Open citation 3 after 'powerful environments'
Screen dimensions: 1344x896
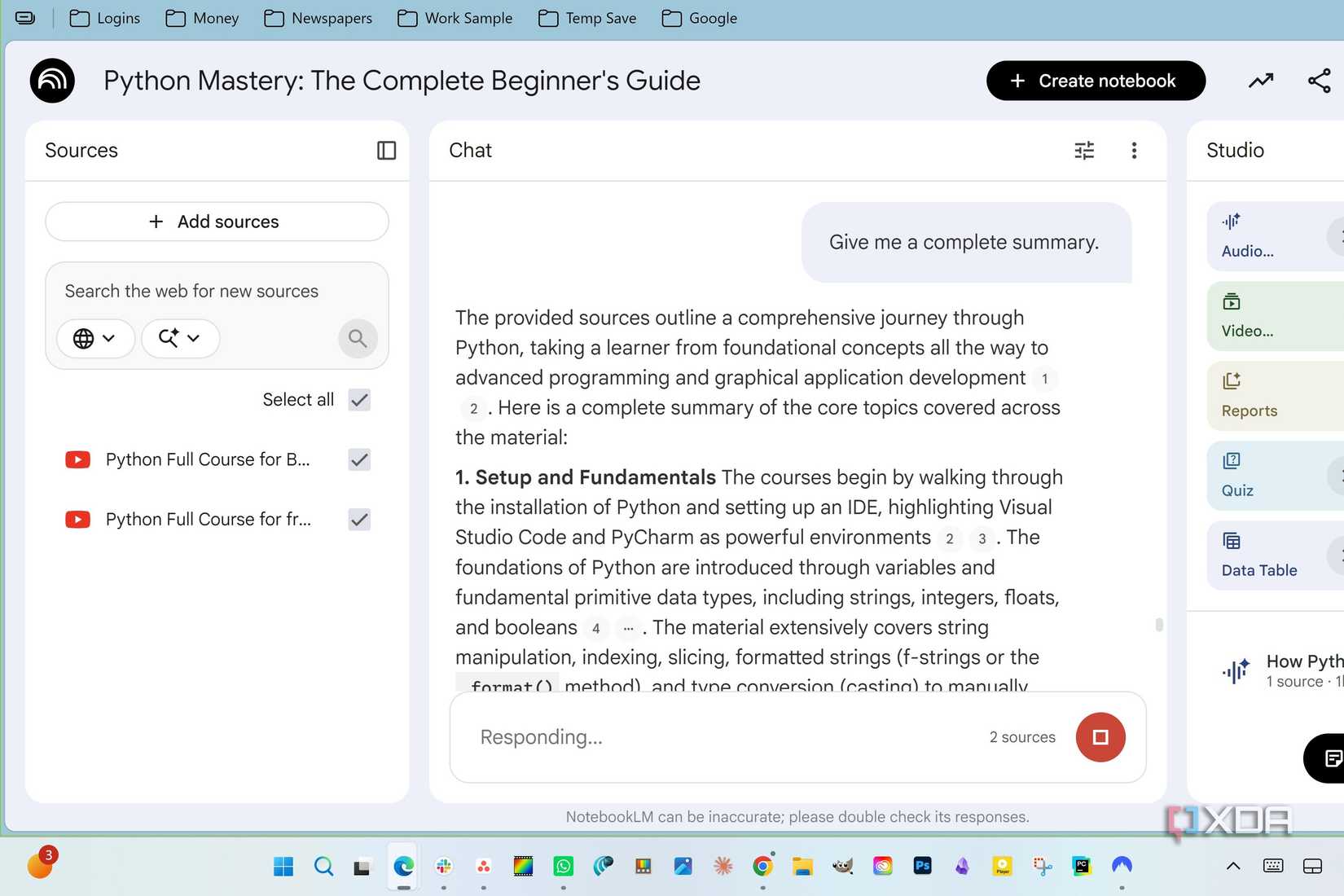[982, 538]
